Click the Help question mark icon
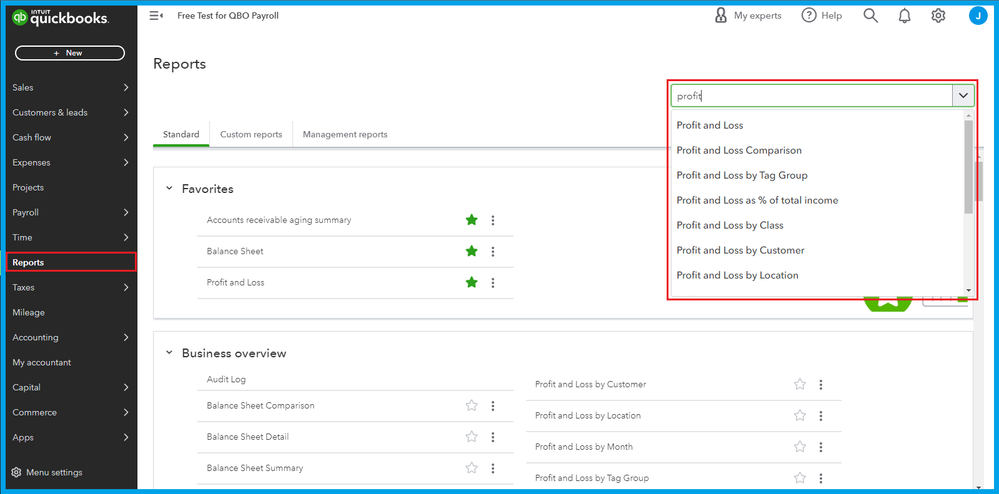Viewport: 999px width, 494px height. point(809,16)
